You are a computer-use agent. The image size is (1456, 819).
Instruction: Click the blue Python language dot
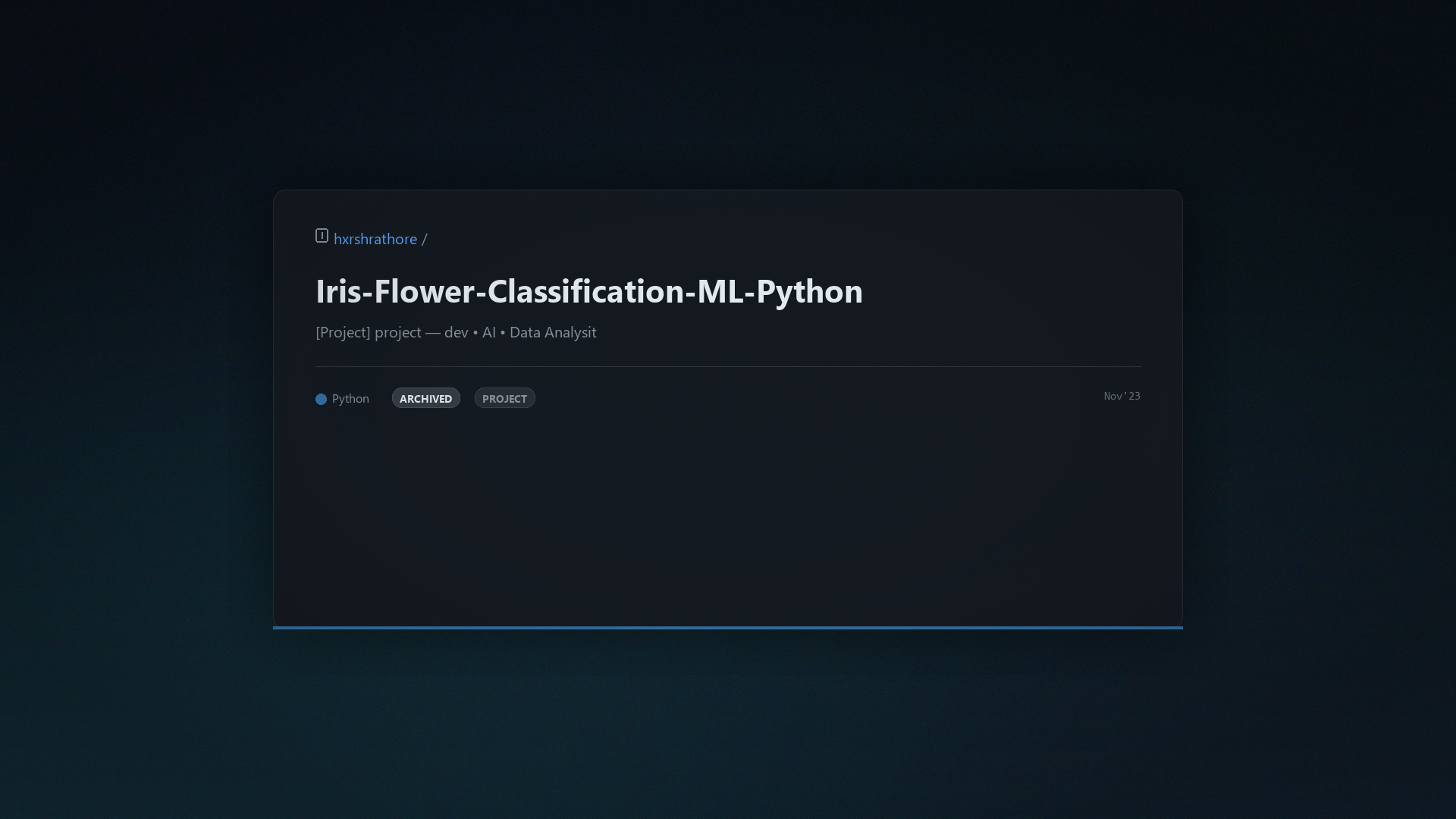321,399
